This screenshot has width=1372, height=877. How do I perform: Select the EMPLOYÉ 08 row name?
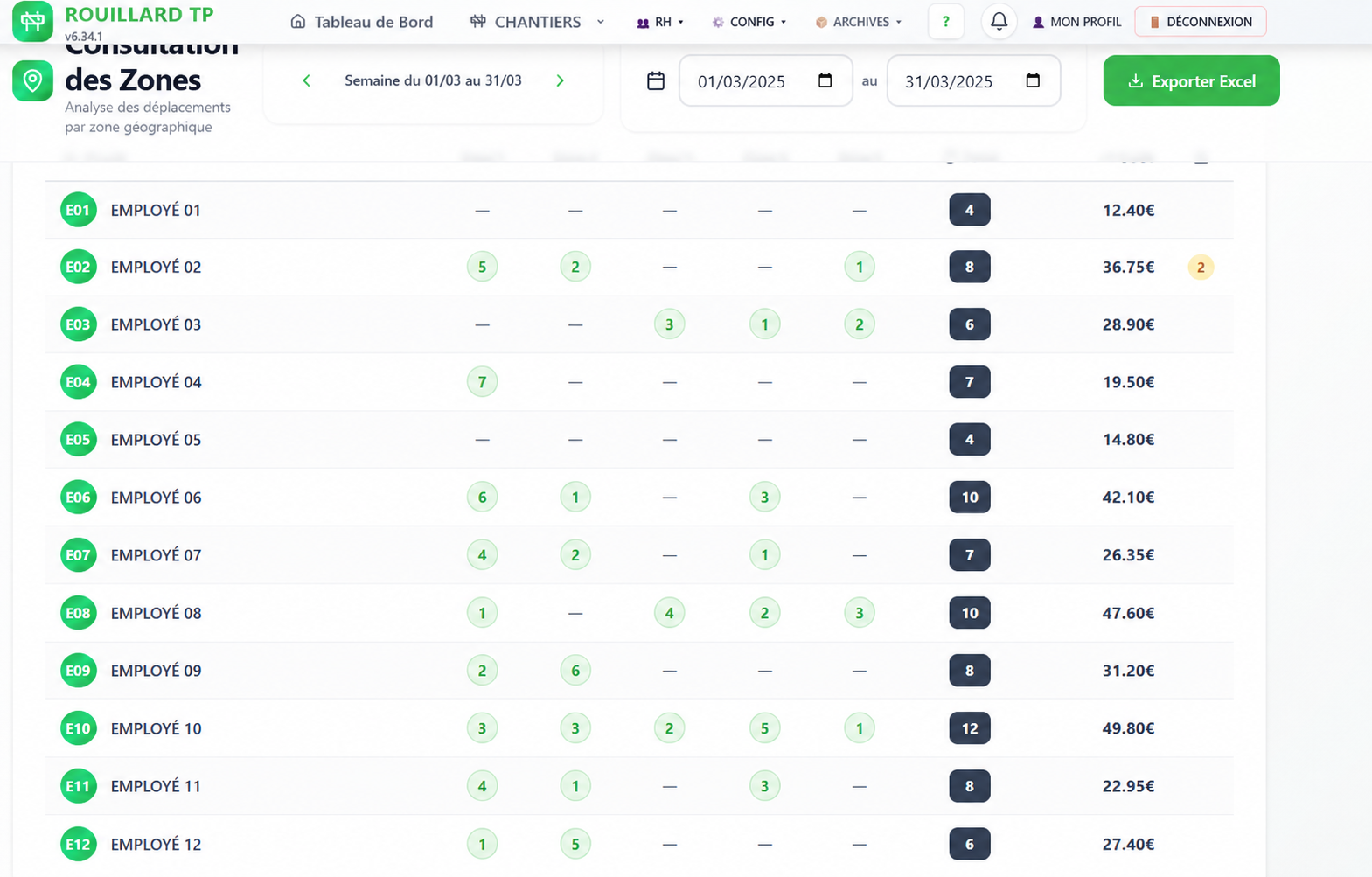tap(156, 613)
